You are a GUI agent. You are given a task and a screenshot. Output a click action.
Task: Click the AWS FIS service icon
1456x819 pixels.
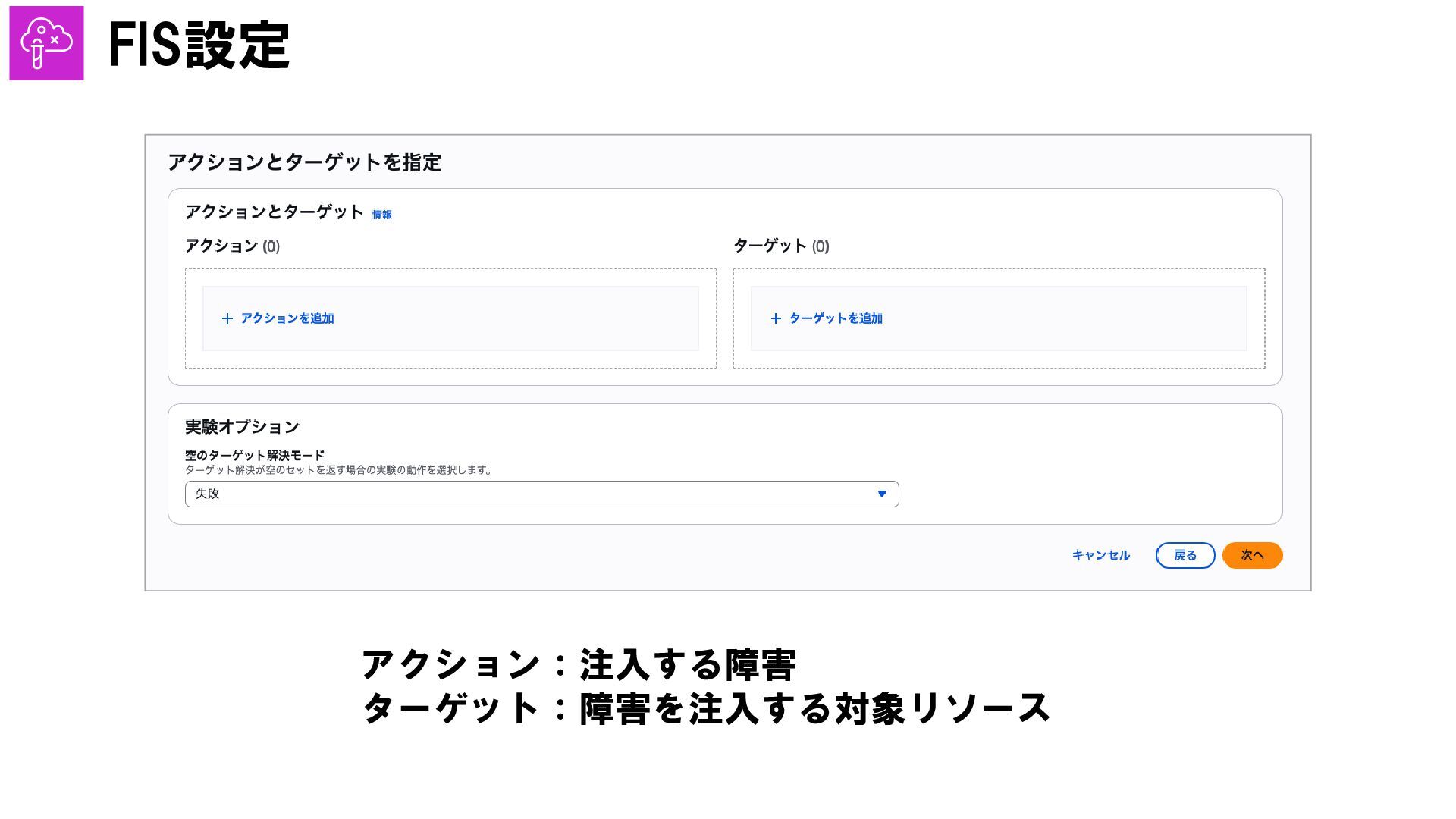46,43
